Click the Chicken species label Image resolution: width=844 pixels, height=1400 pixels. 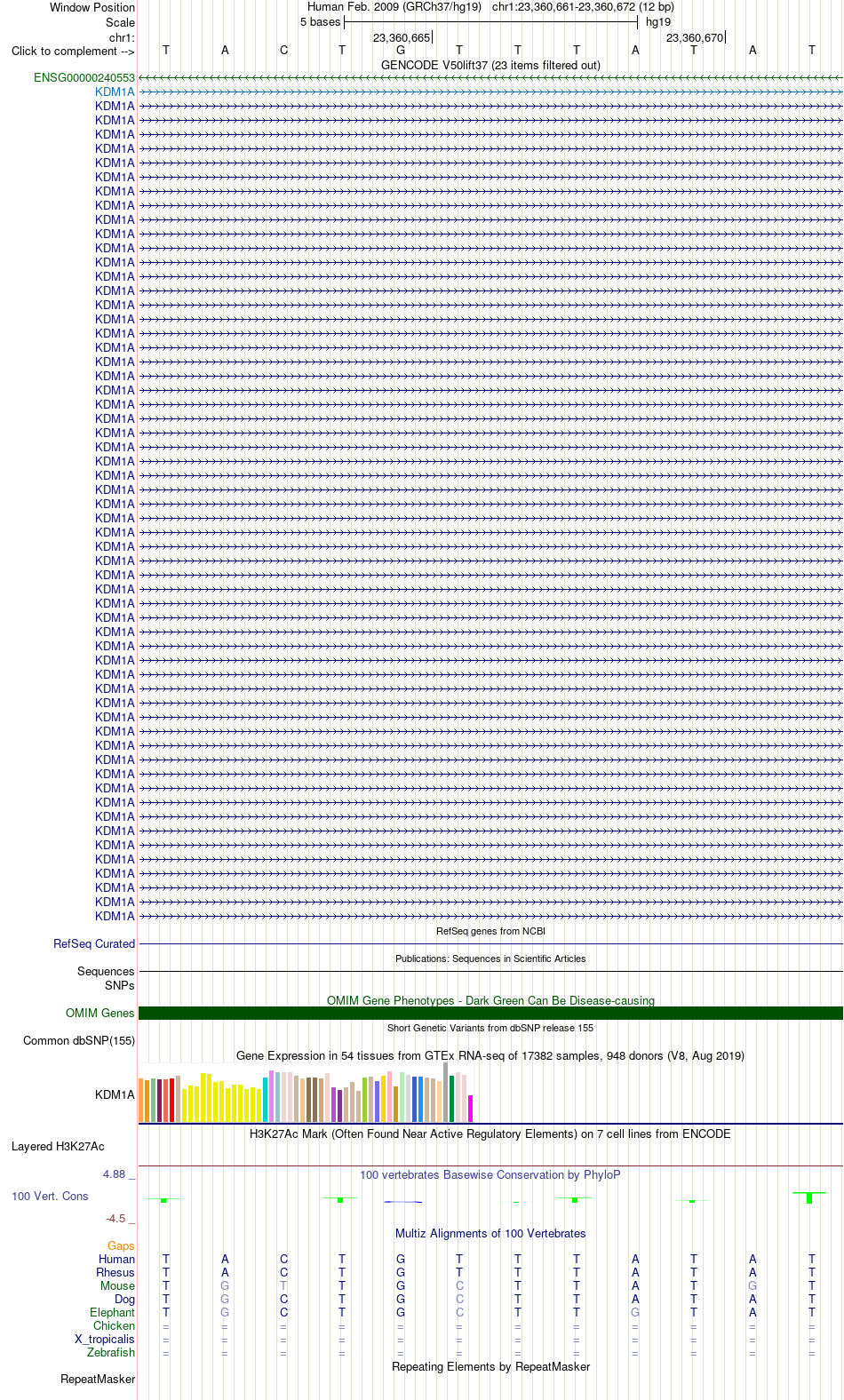[115, 1326]
